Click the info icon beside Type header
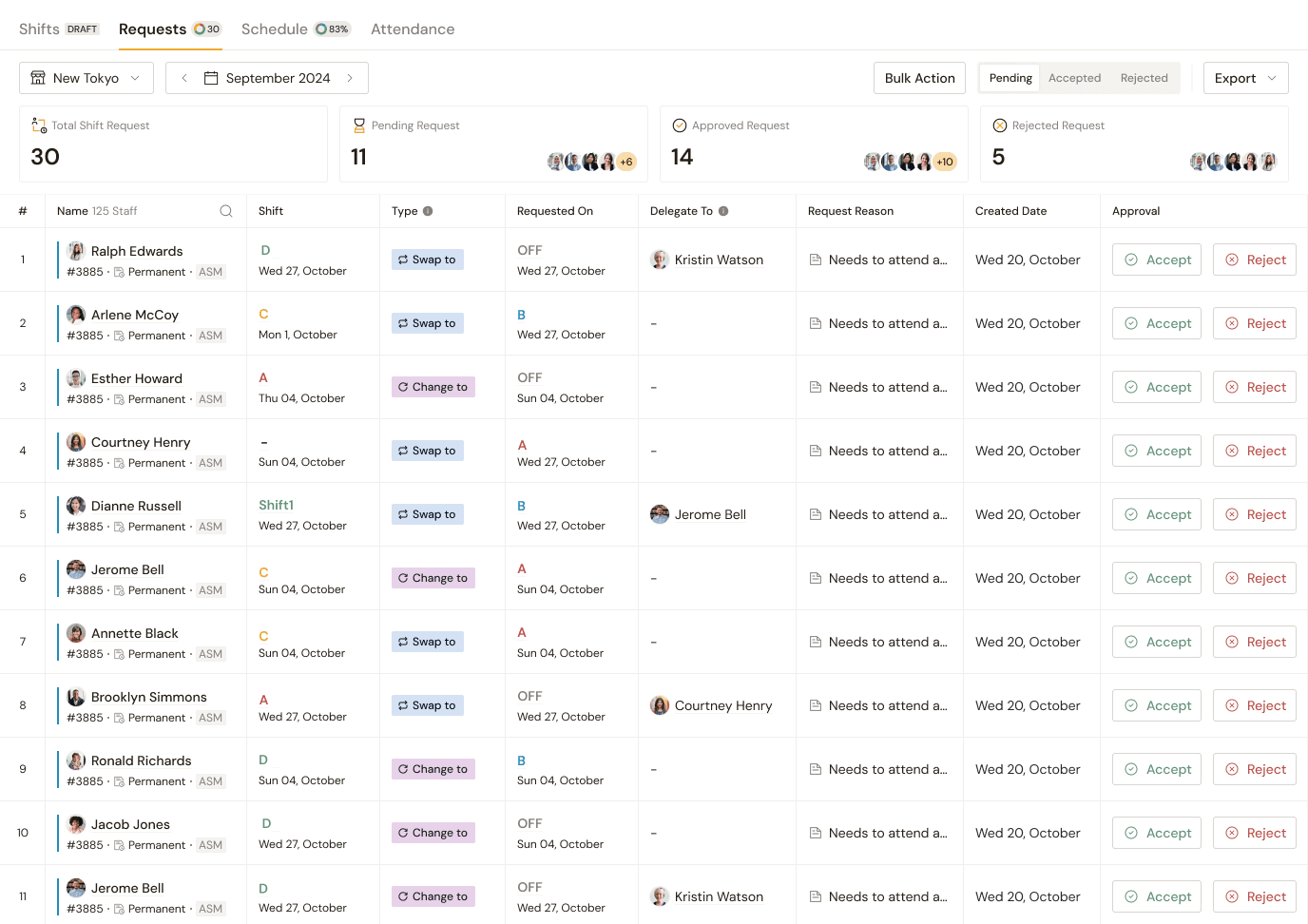Image resolution: width=1308 pixels, height=924 pixels. coord(428,211)
